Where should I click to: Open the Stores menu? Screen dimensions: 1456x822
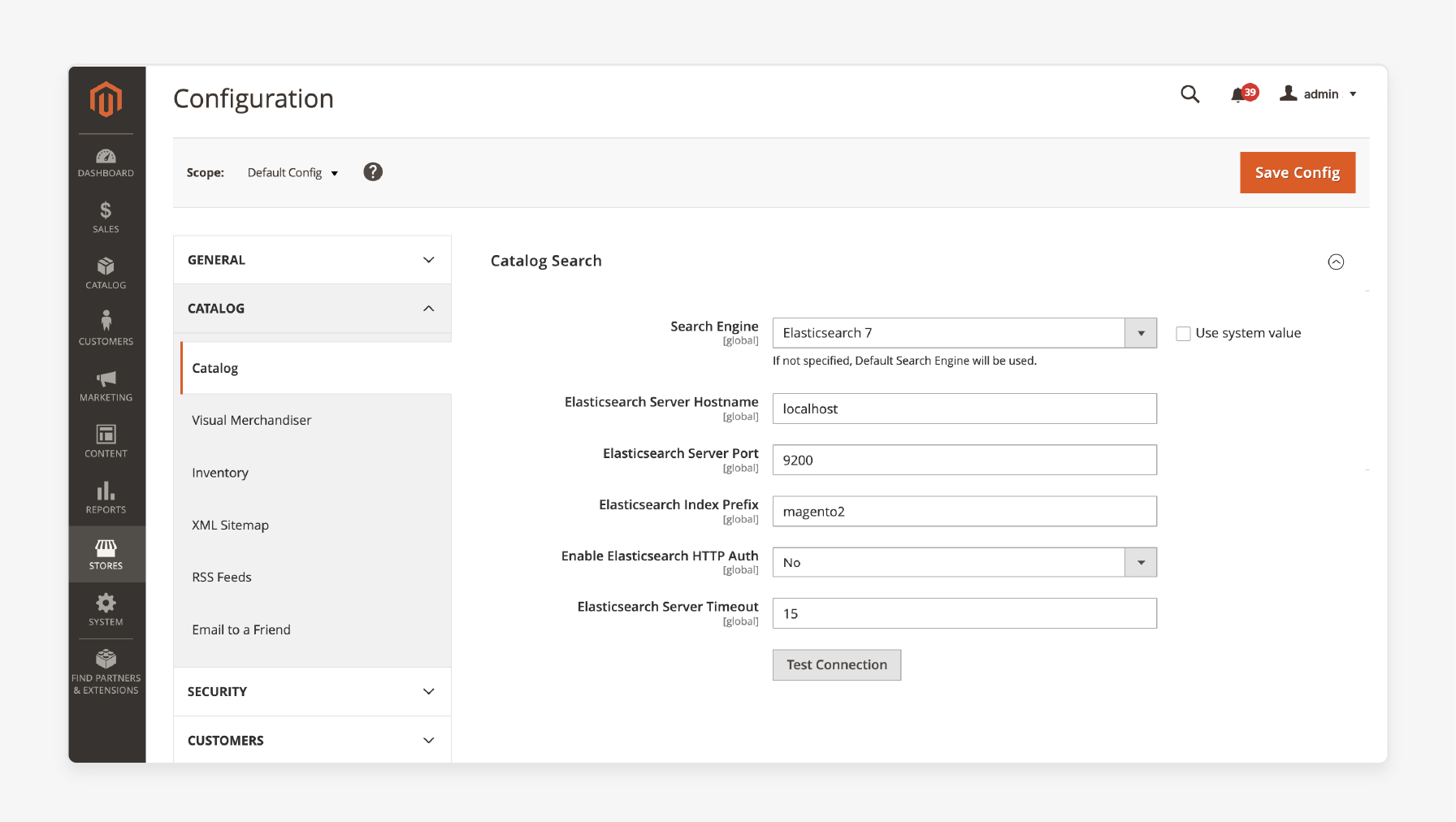(x=106, y=554)
